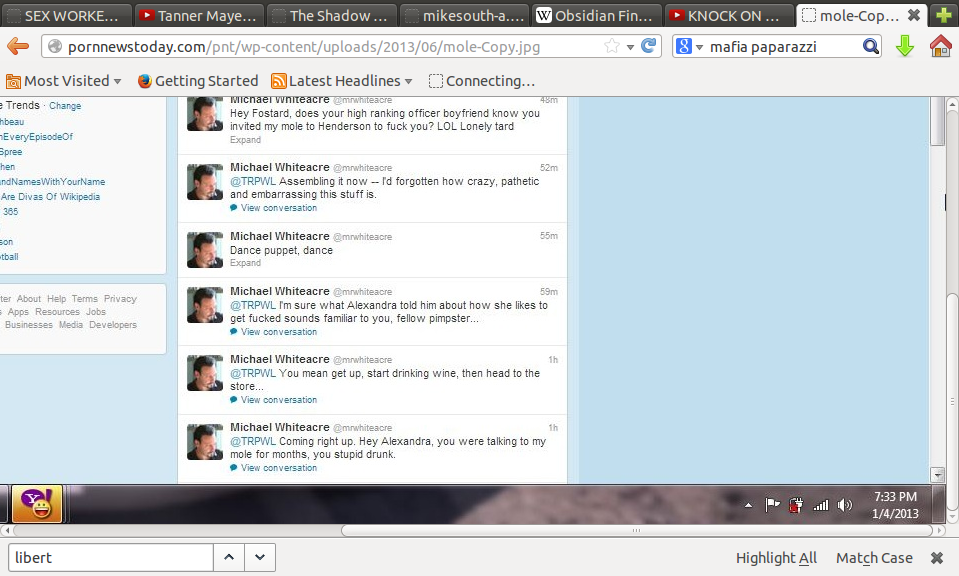This screenshot has width=959, height=576.
Task: Click the Businesses footer link
Action: point(29,325)
